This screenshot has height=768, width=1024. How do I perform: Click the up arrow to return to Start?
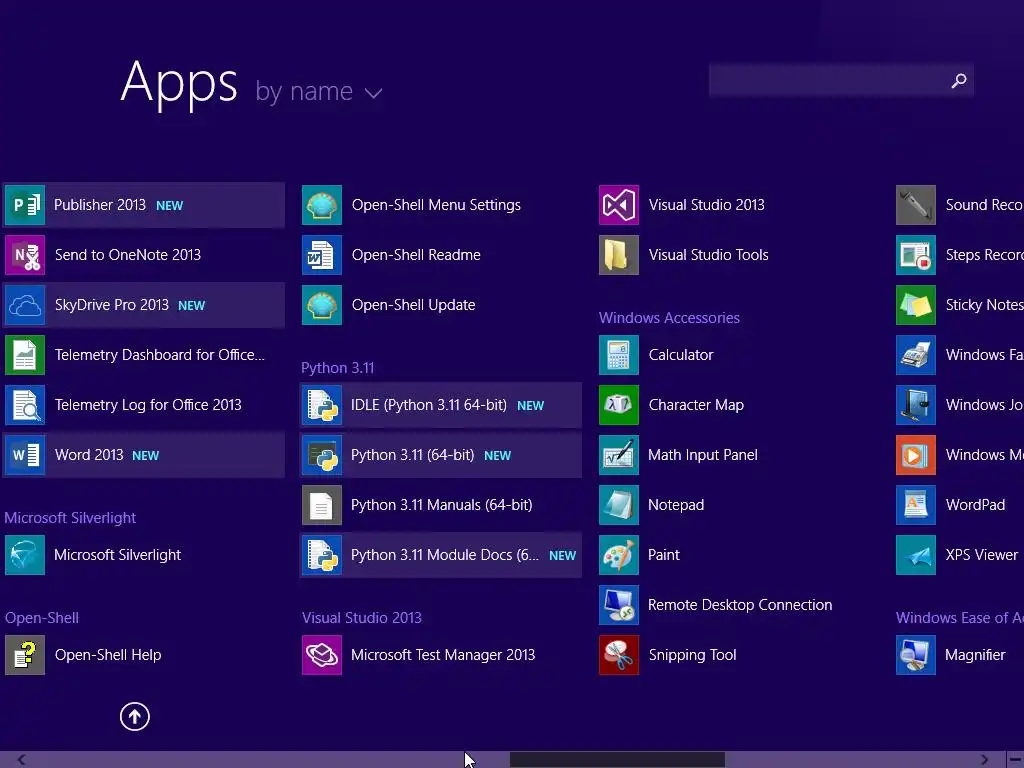tap(135, 716)
